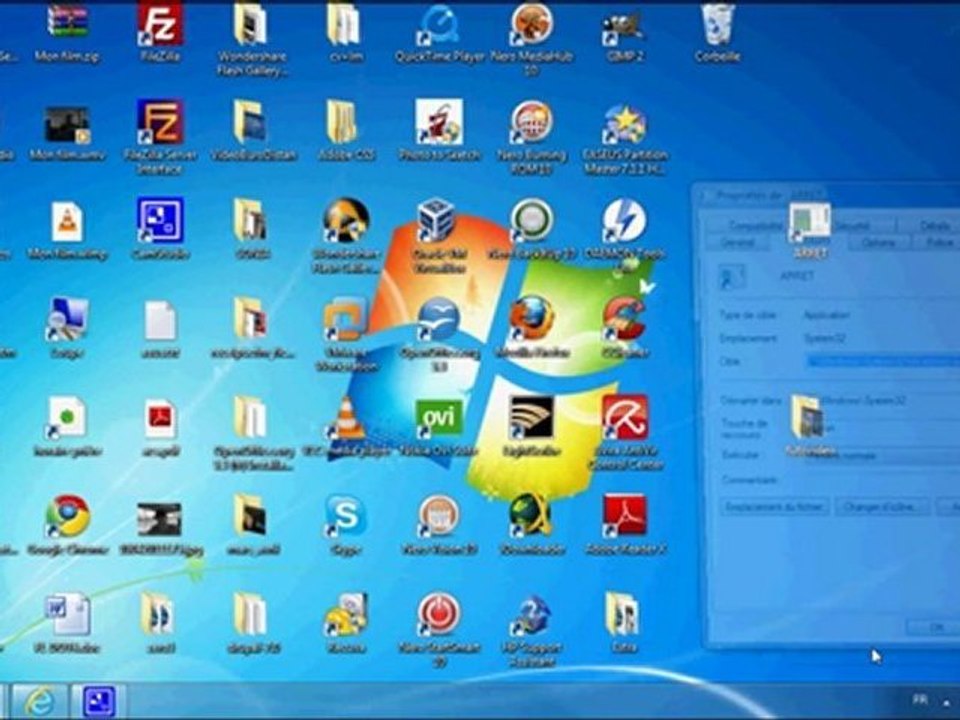Click the Touche de raccourci field
This screenshot has width=960, height=720.
pyautogui.click(x=882, y=427)
